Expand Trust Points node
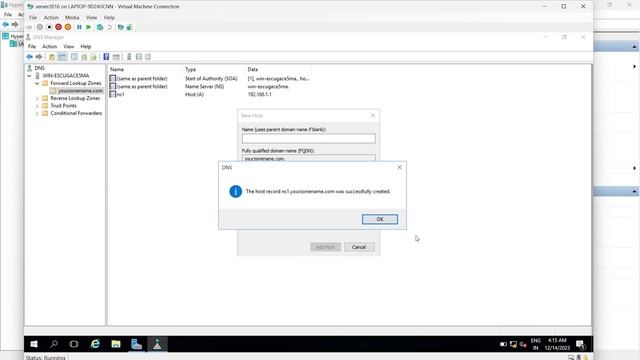The width and height of the screenshot is (640, 360). coord(37,106)
